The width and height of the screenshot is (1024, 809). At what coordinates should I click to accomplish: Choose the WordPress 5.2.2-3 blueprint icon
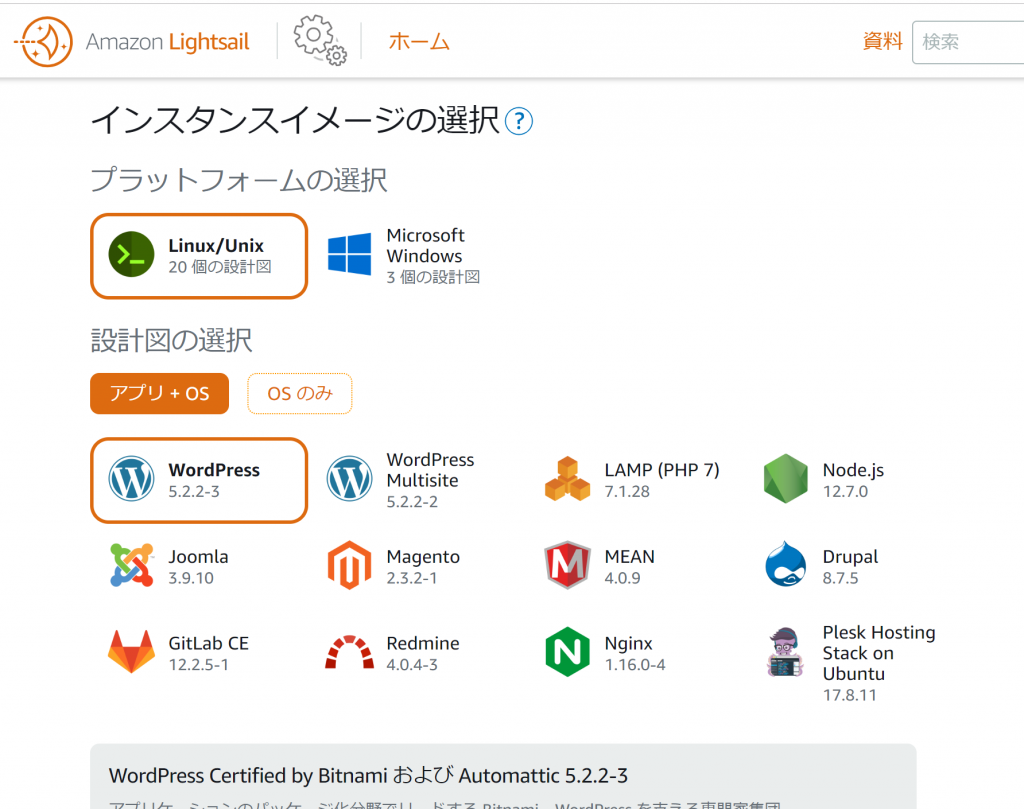tap(131, 479)
